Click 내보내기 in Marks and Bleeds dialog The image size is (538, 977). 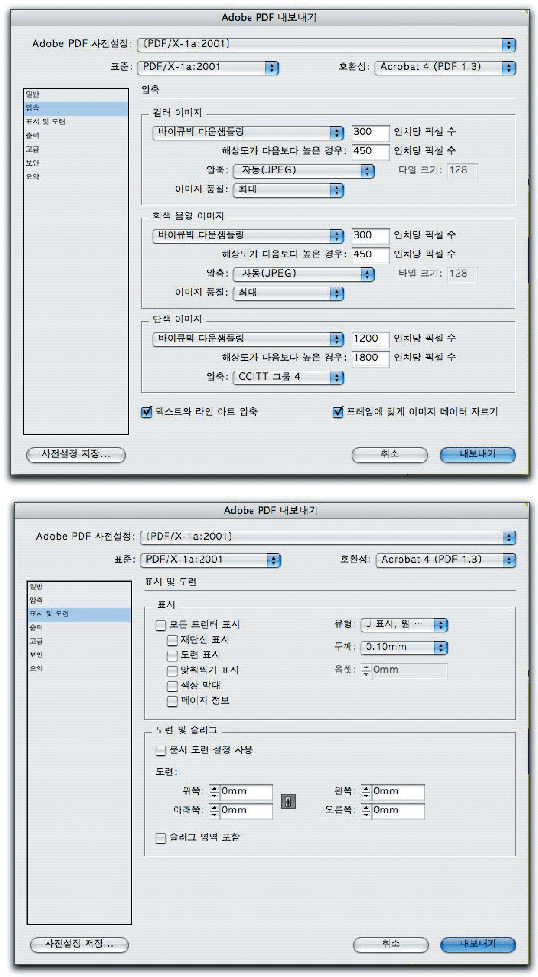[x=478, y=945]
